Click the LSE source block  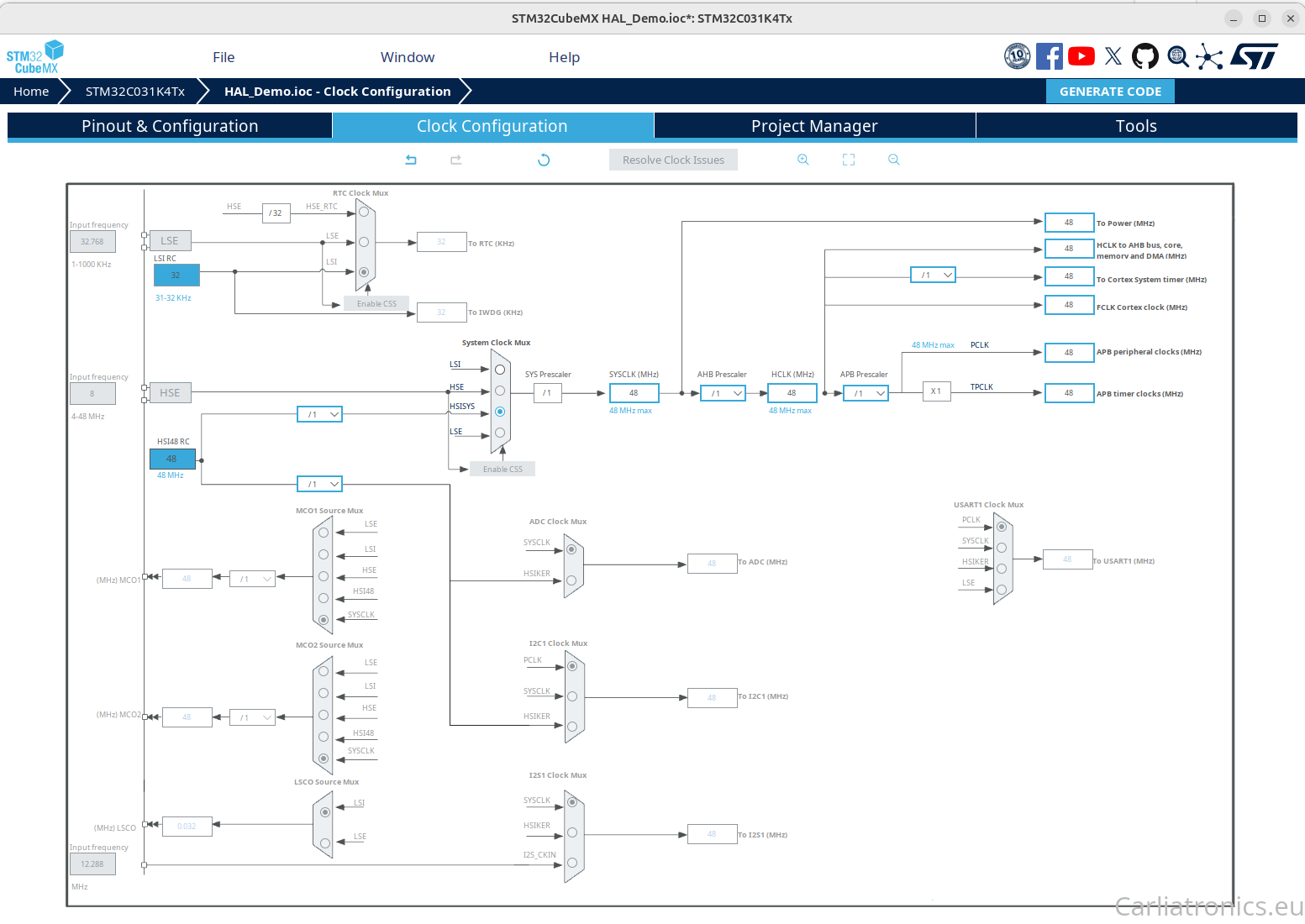click(x=170, y=240)
